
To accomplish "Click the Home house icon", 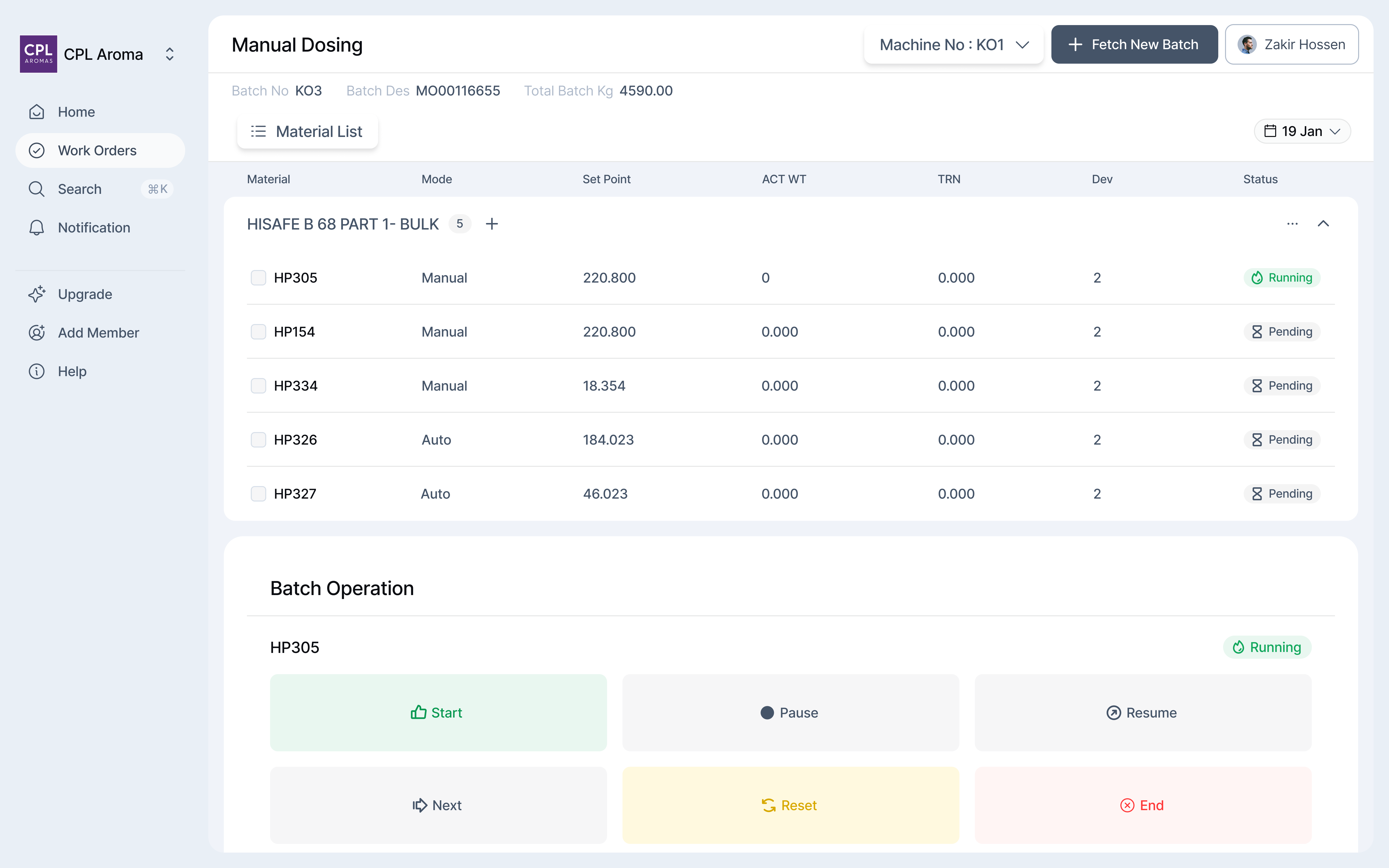I will click(x=37, y=112).
